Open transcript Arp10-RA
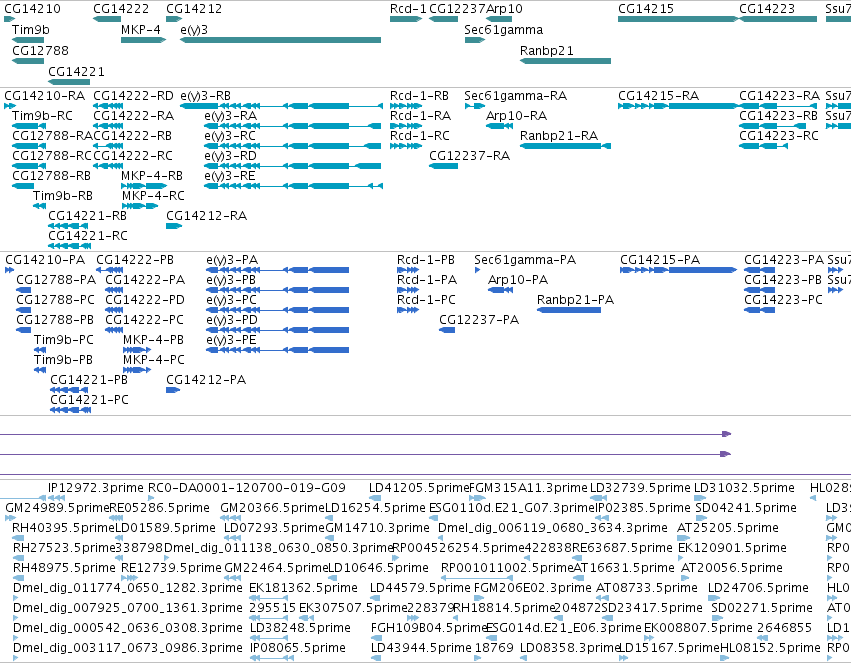Viewport: 851px width, 663px height. (x=499, y=126)
